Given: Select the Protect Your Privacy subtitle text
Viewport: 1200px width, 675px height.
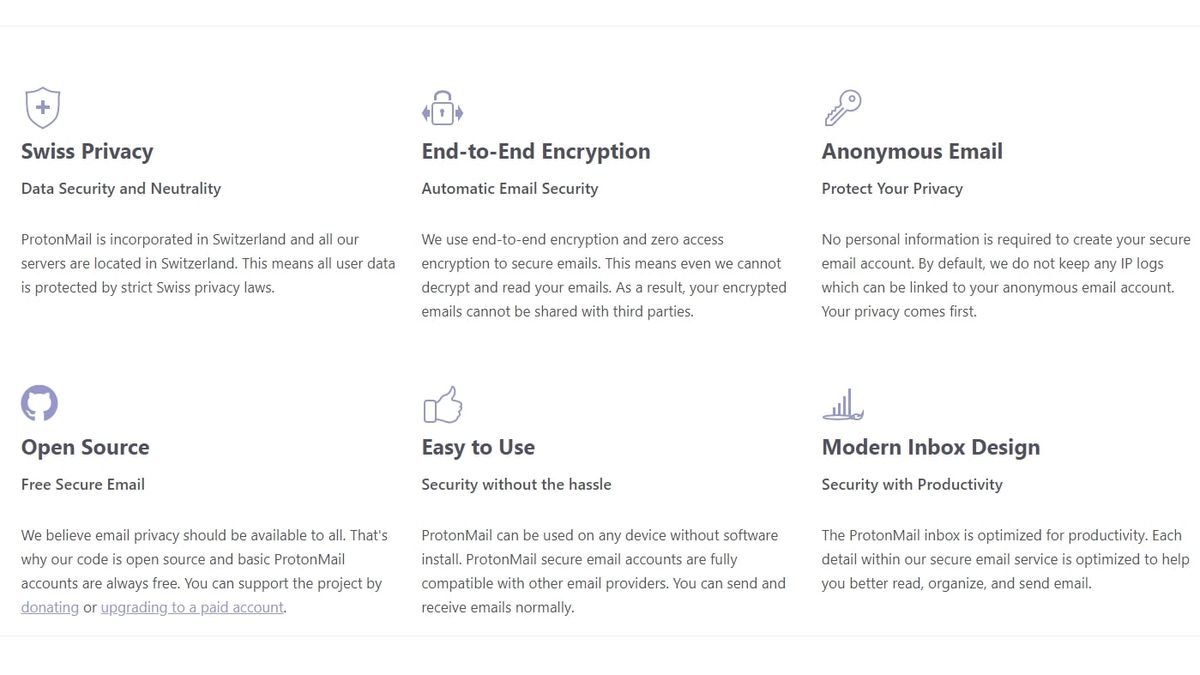Looking at the screenshot, I should (x=892, y=188).
